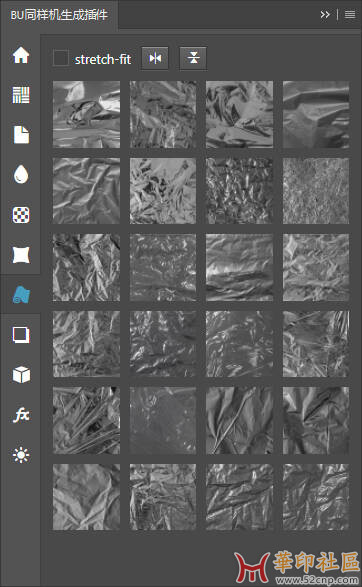Select fourth texture thumbnail in last row

click(316, 497)
